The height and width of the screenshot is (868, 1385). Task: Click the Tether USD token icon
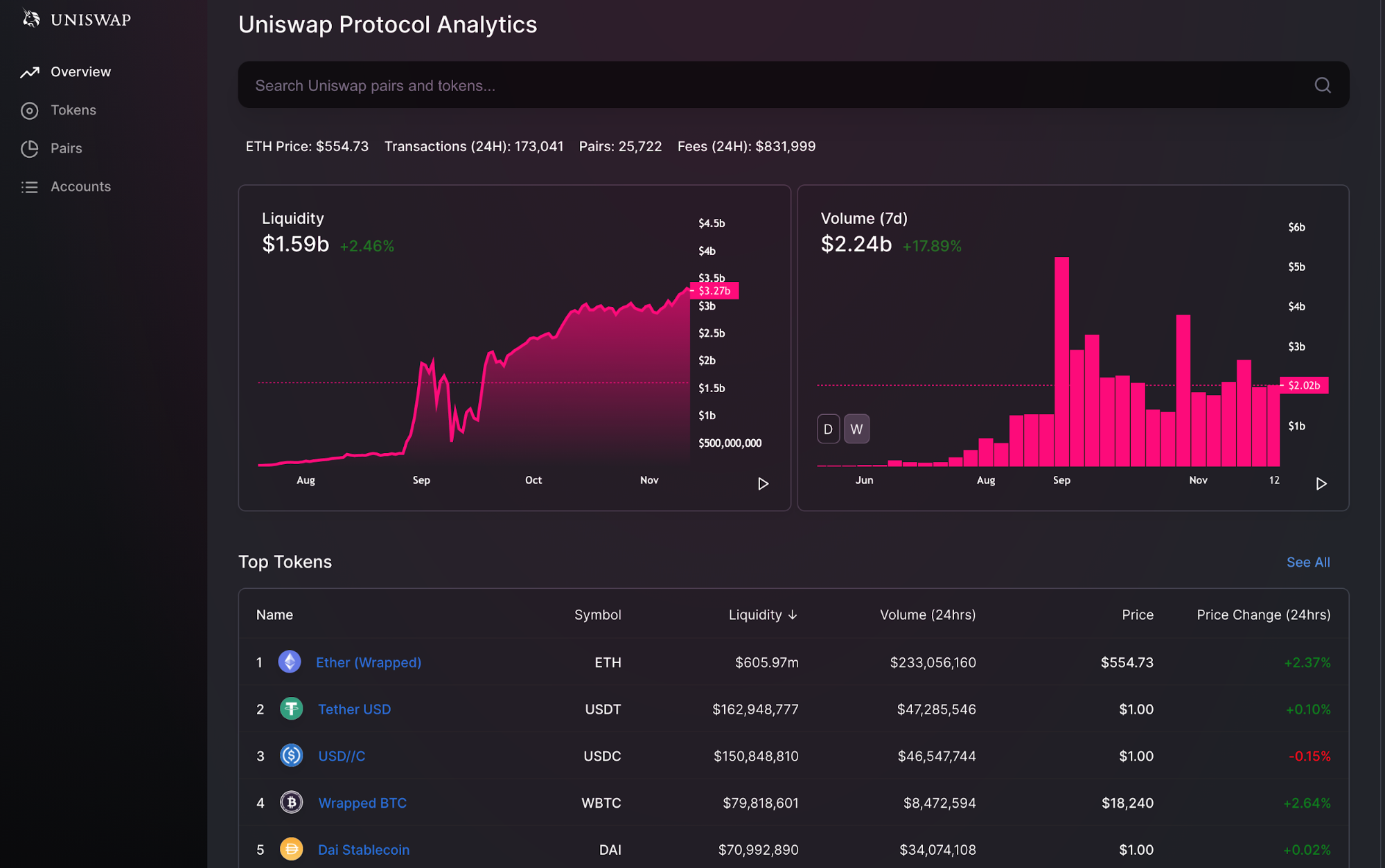(x=291, y=709)
